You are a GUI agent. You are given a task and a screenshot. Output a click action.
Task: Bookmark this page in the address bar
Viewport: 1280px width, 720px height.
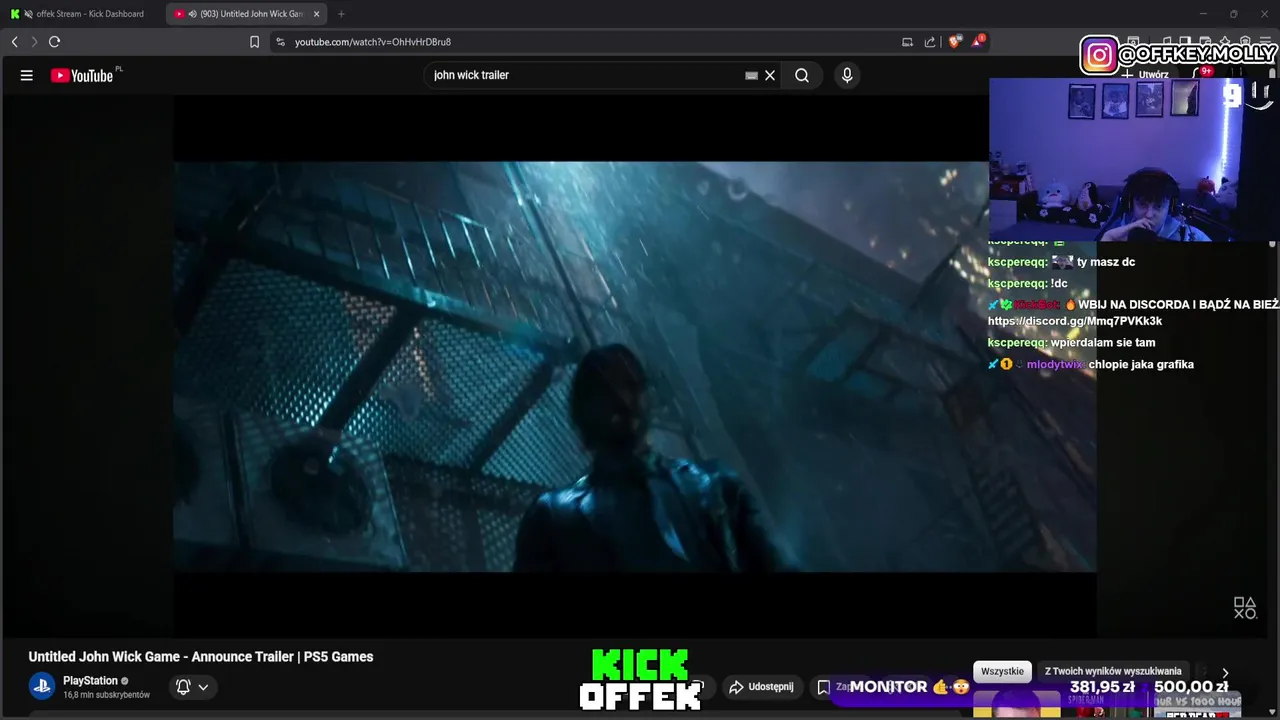[x=254, y=42]
